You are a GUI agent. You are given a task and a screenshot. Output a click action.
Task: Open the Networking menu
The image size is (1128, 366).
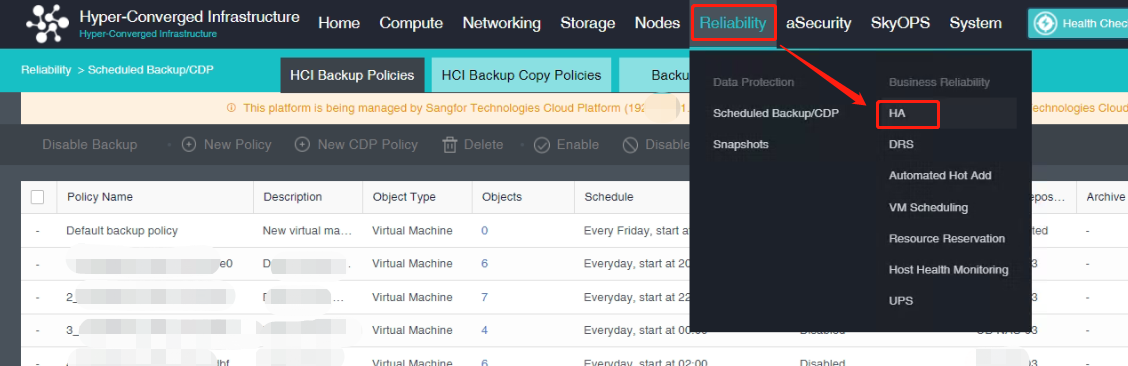(x=501, y=23)
